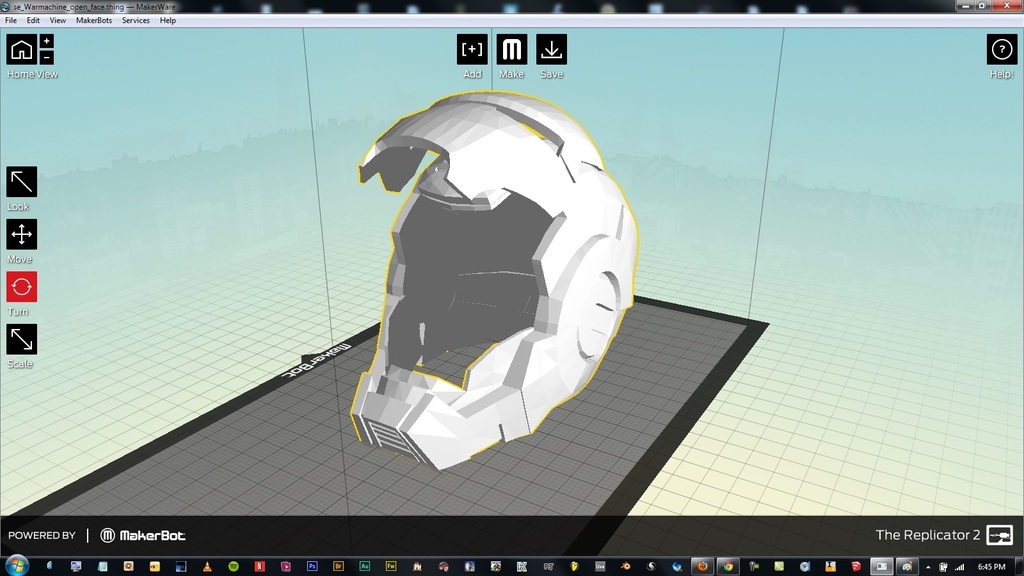Screen dimensions: 1024x576
Task: Open the Windows Start menu
Action: point(13,566)
